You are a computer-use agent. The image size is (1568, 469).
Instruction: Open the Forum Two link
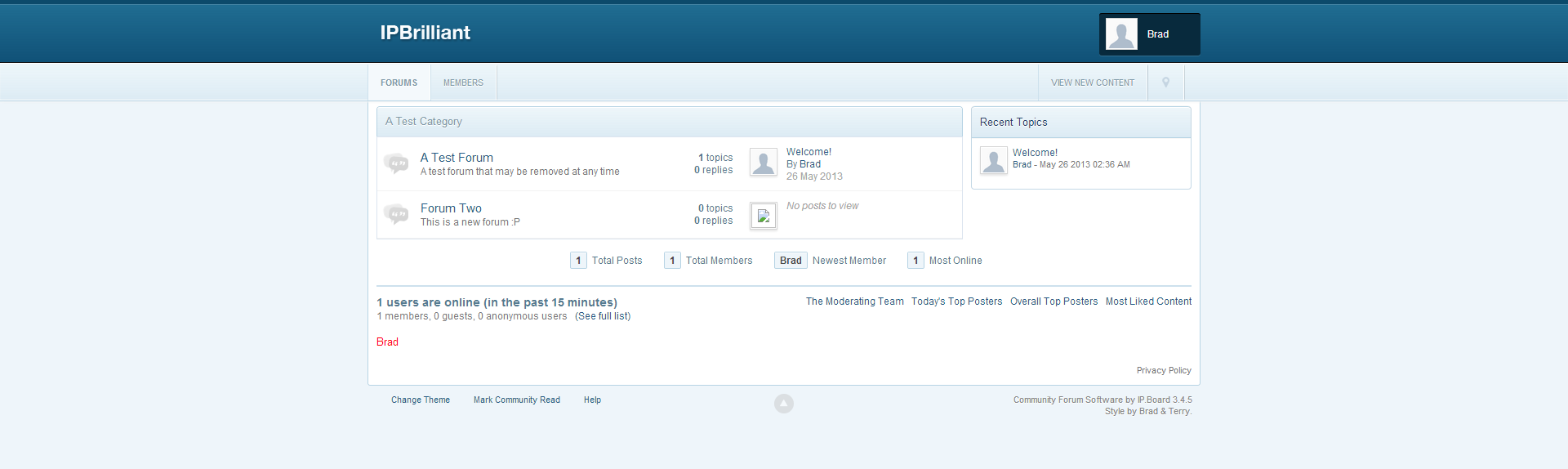(451, 208)
